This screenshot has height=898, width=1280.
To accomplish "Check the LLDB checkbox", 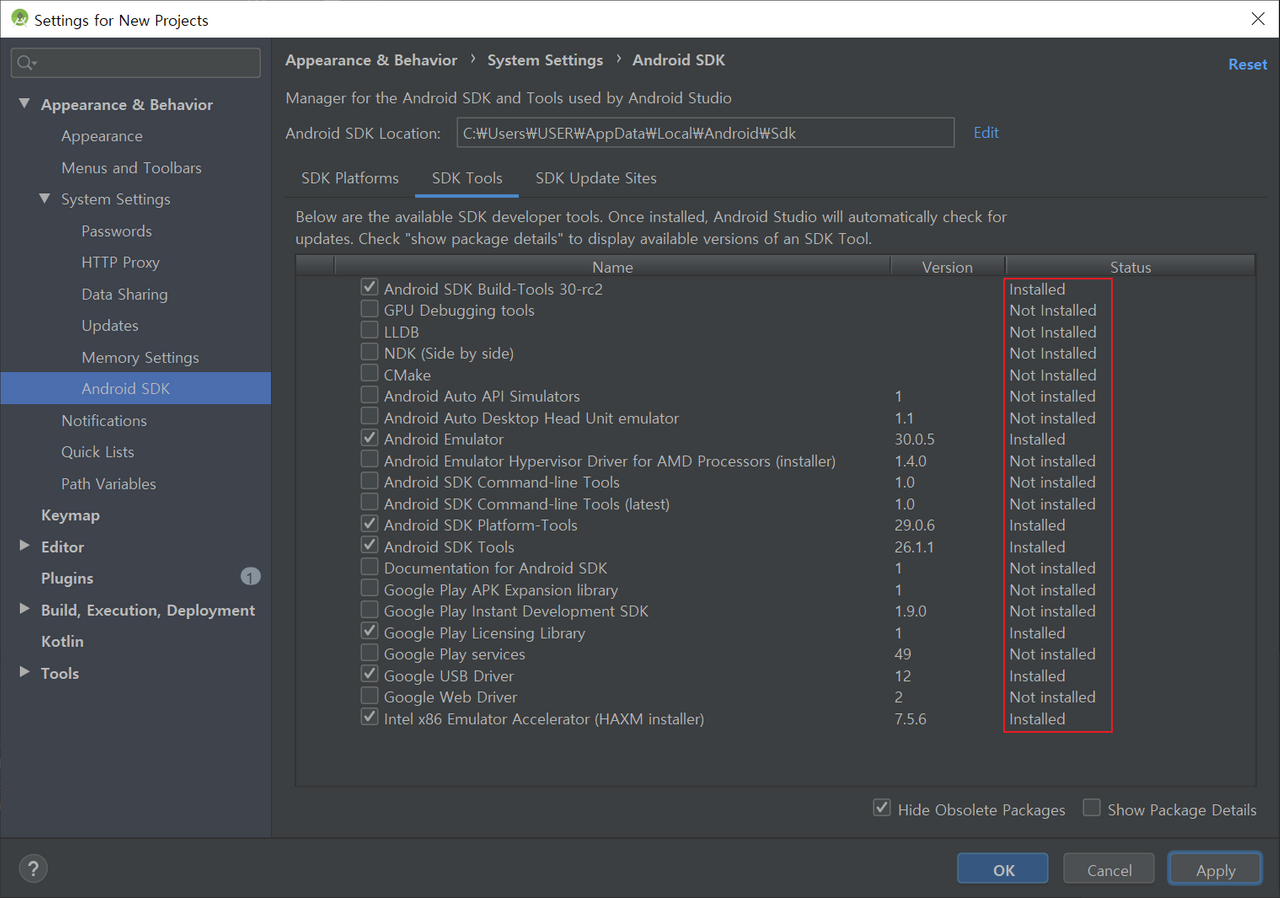I will pos(370,331).
